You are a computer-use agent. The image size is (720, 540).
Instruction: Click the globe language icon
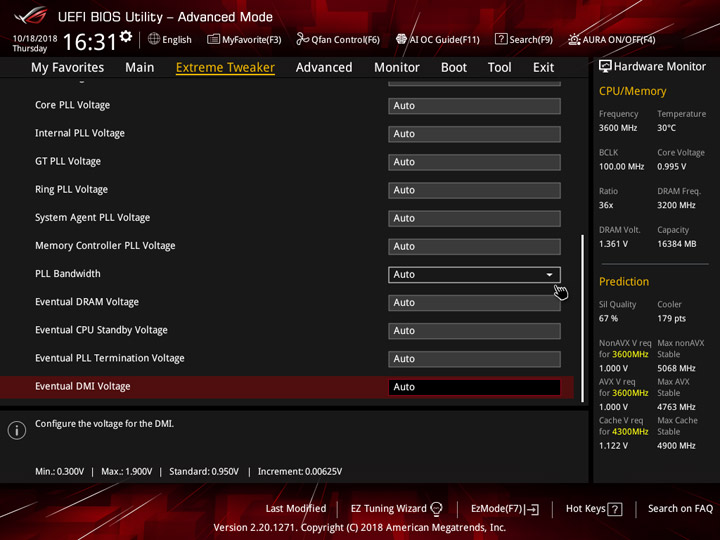click(154, 39)
